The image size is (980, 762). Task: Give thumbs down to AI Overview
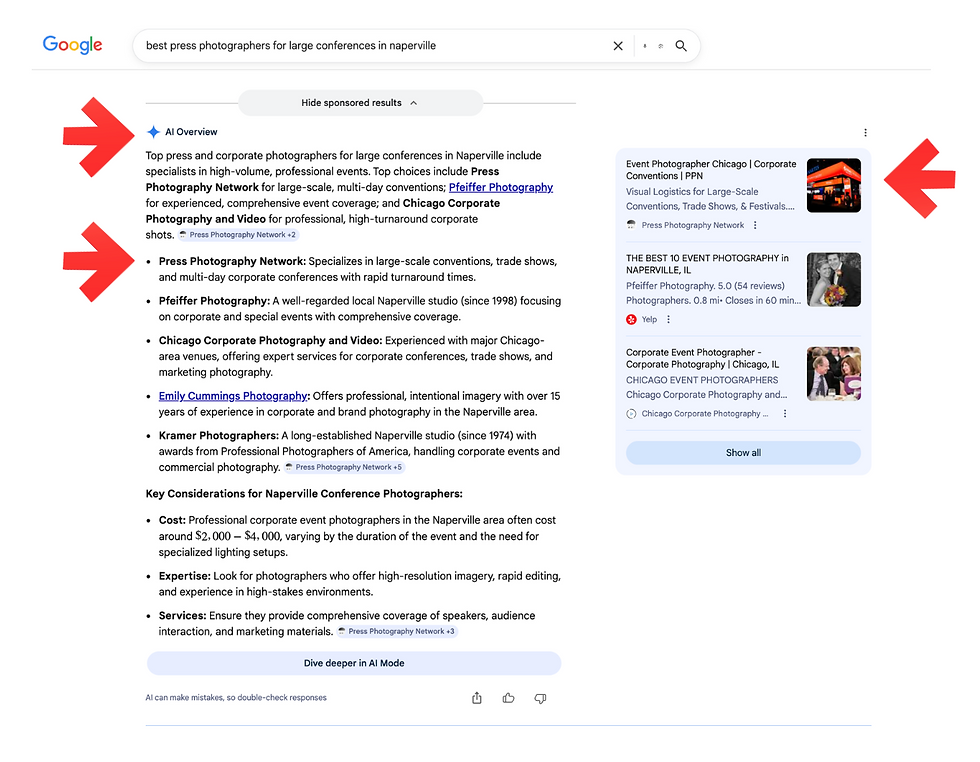point(541,698)
